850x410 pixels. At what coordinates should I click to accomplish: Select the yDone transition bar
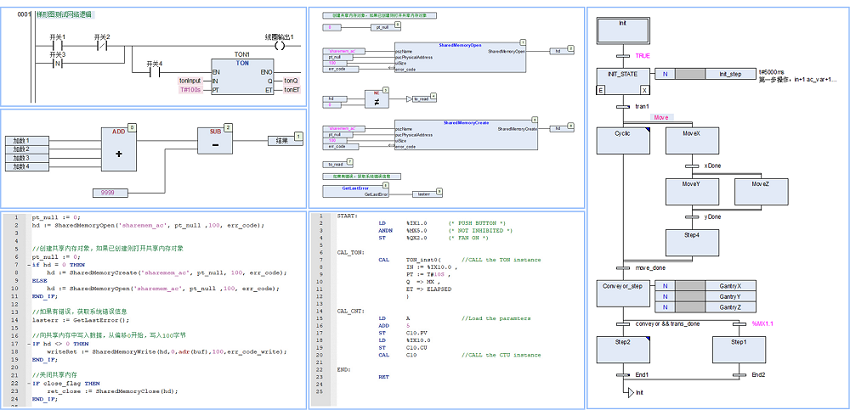(x=692, y=217)
